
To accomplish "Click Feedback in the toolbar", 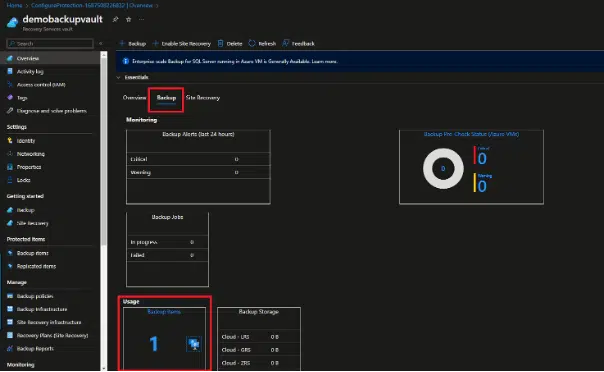I will (x=299, y=44).
